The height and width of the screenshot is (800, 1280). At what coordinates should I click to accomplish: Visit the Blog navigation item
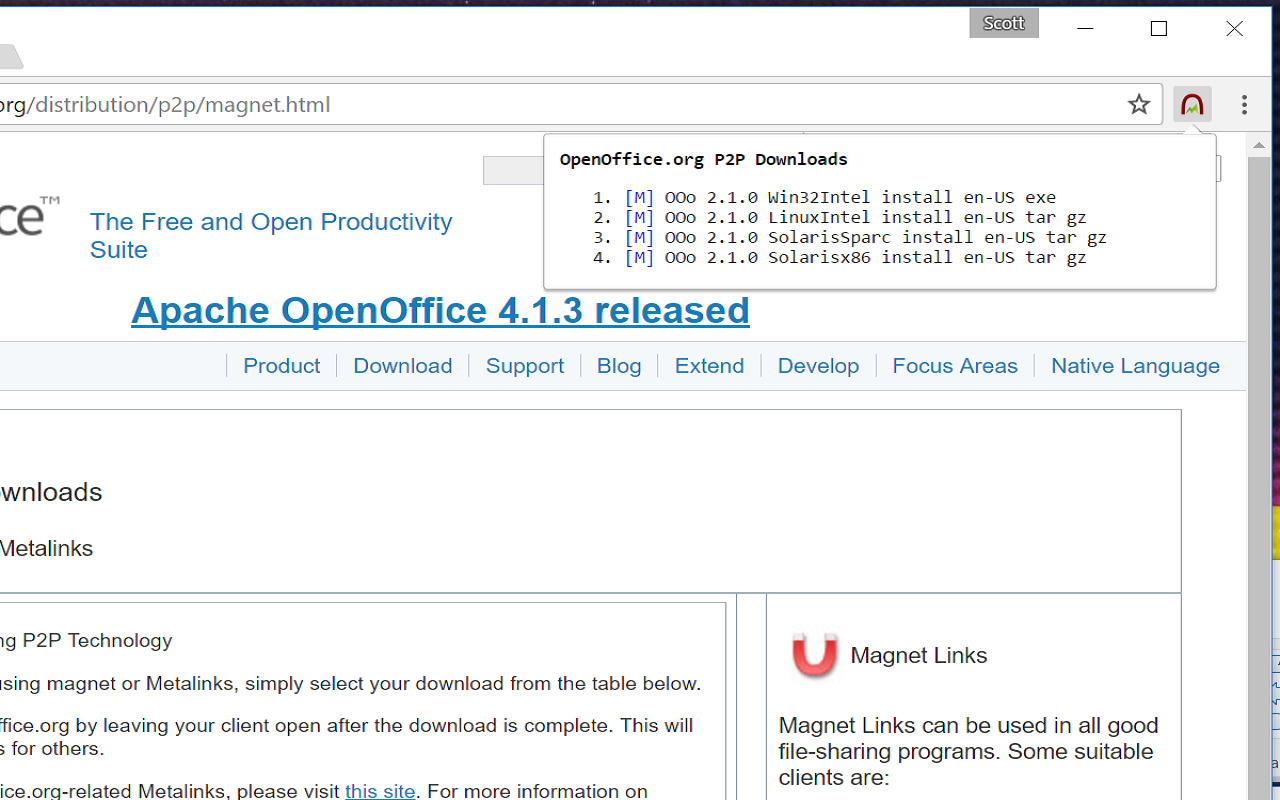click(619, 366)
